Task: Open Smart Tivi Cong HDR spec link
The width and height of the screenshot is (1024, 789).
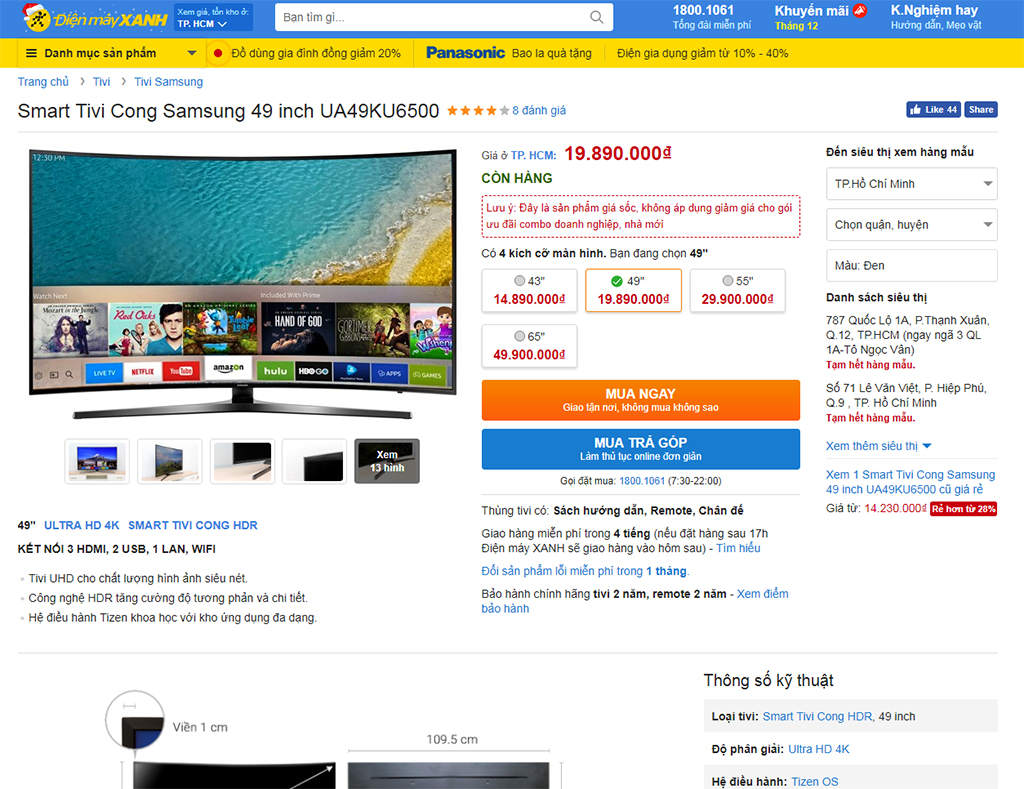Action: coord(818,717)
